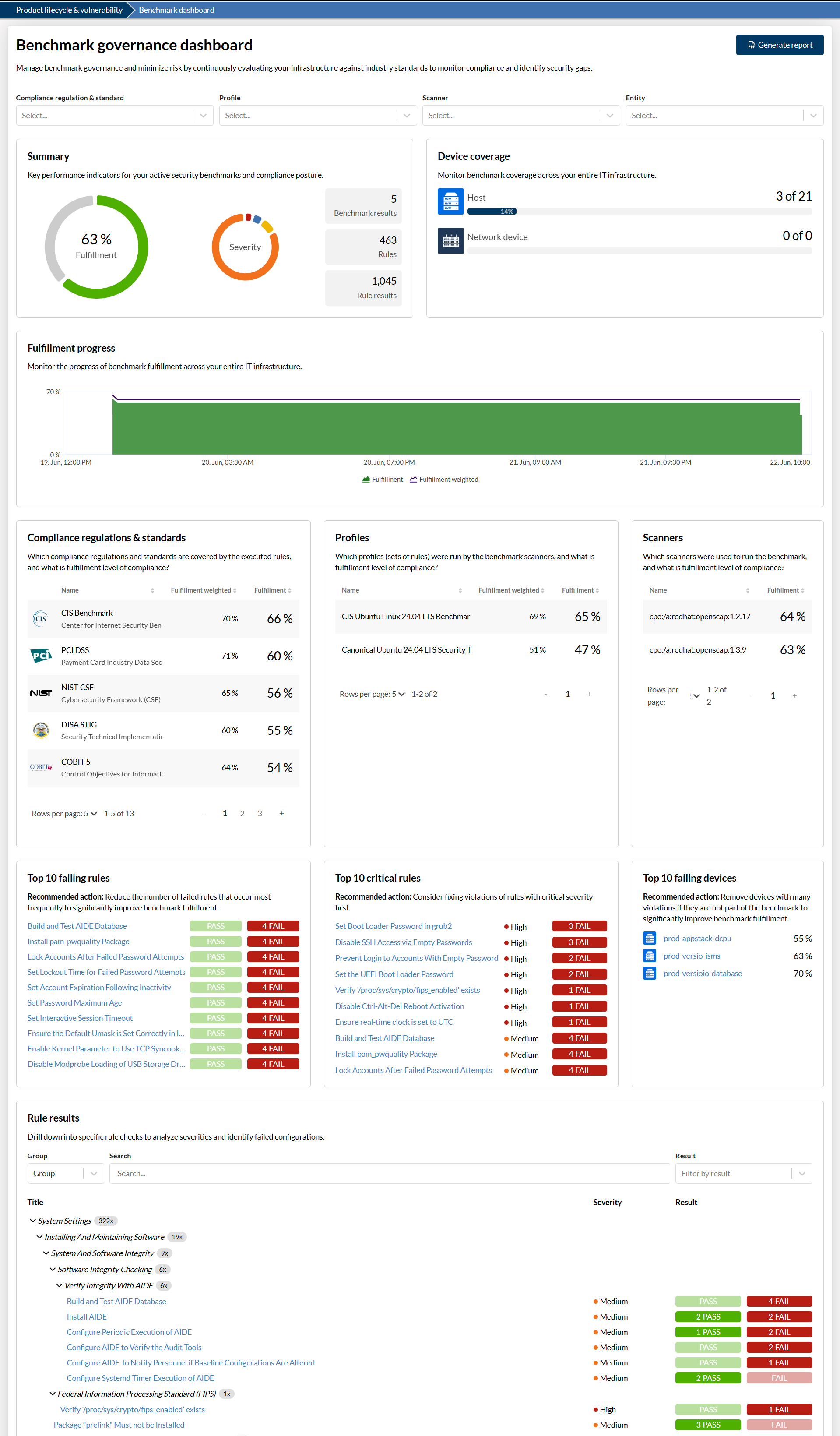Open Install pam_pwquality Package failing rule

pos(78,942)
